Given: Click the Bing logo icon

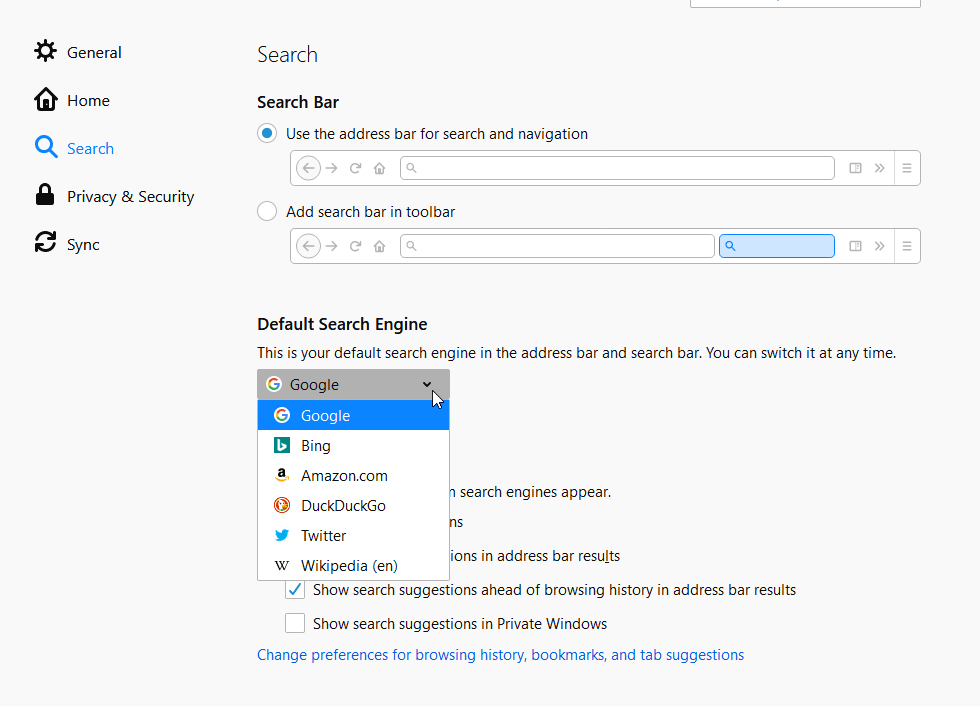Looking at the screenshot, I should [x=282, y=445].
